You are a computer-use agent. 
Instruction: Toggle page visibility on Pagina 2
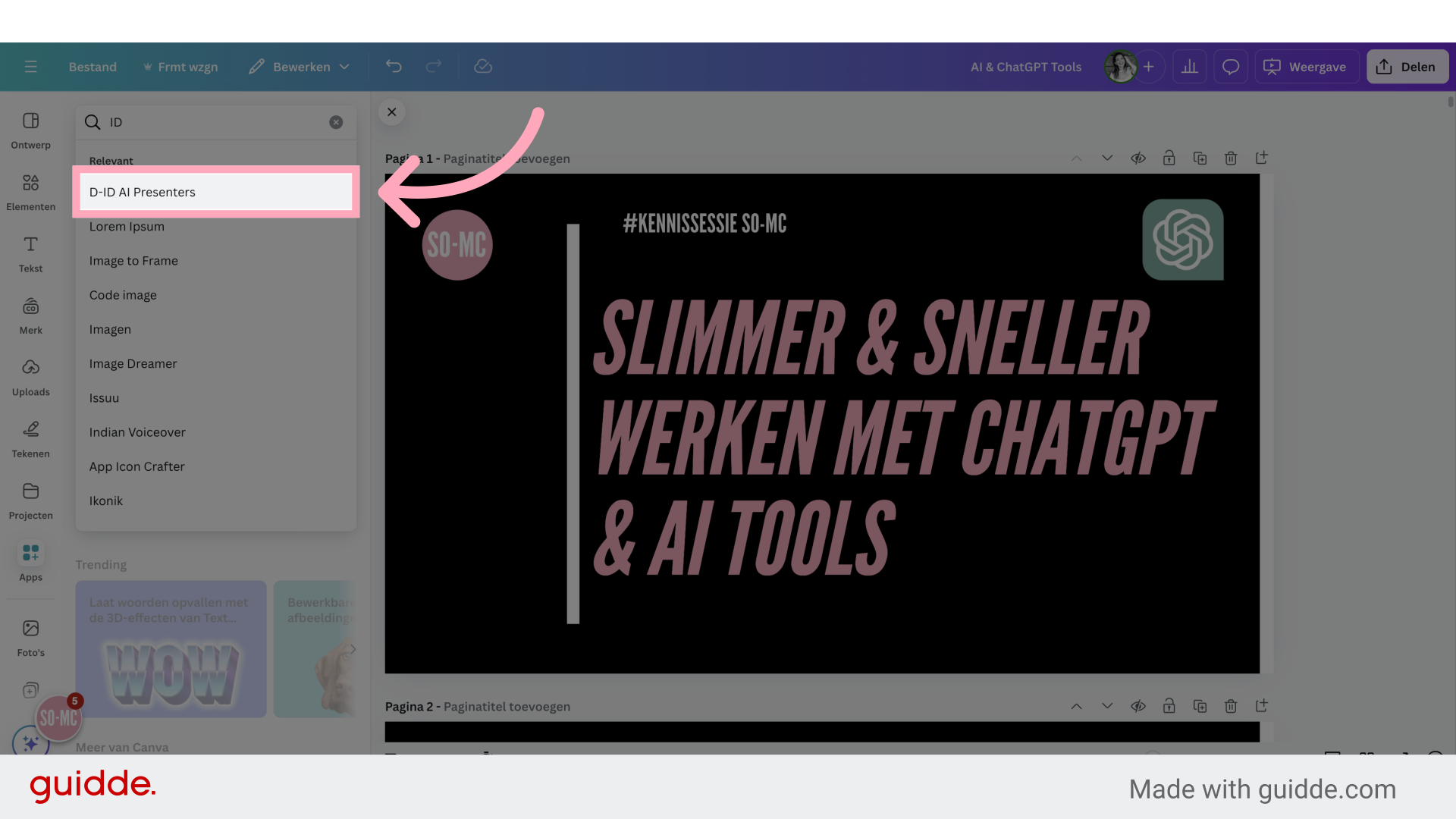pyautogui.click(x=1137, y=706)
